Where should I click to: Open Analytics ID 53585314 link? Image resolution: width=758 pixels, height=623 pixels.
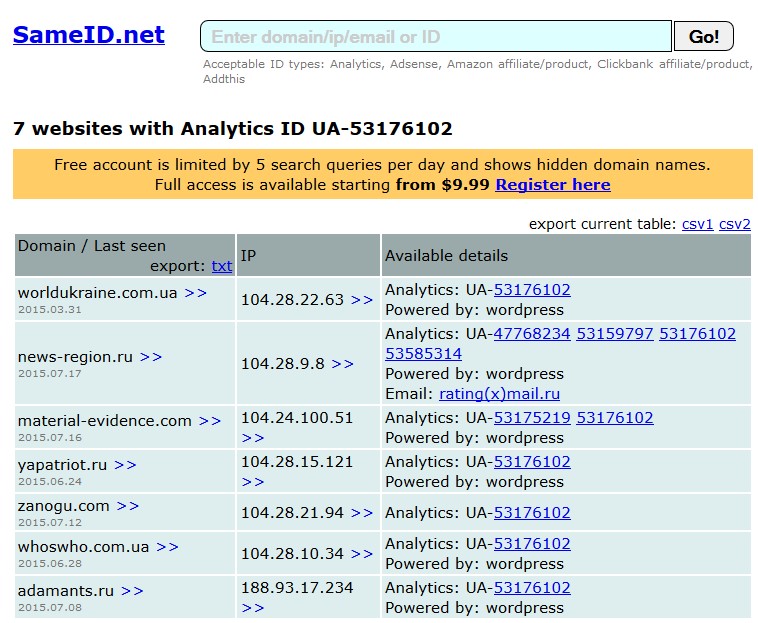click(423, 354)
